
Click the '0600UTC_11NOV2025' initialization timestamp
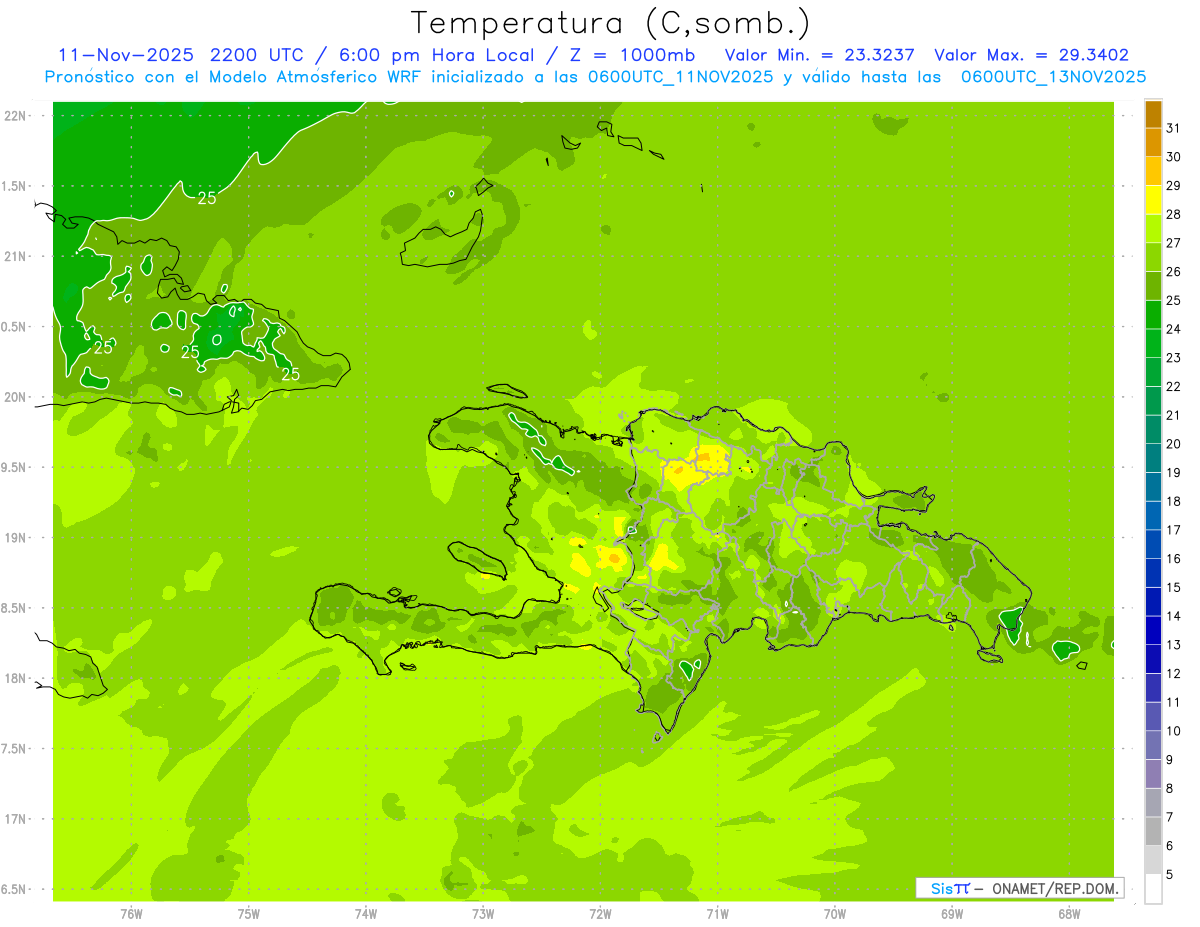[680, 77]
